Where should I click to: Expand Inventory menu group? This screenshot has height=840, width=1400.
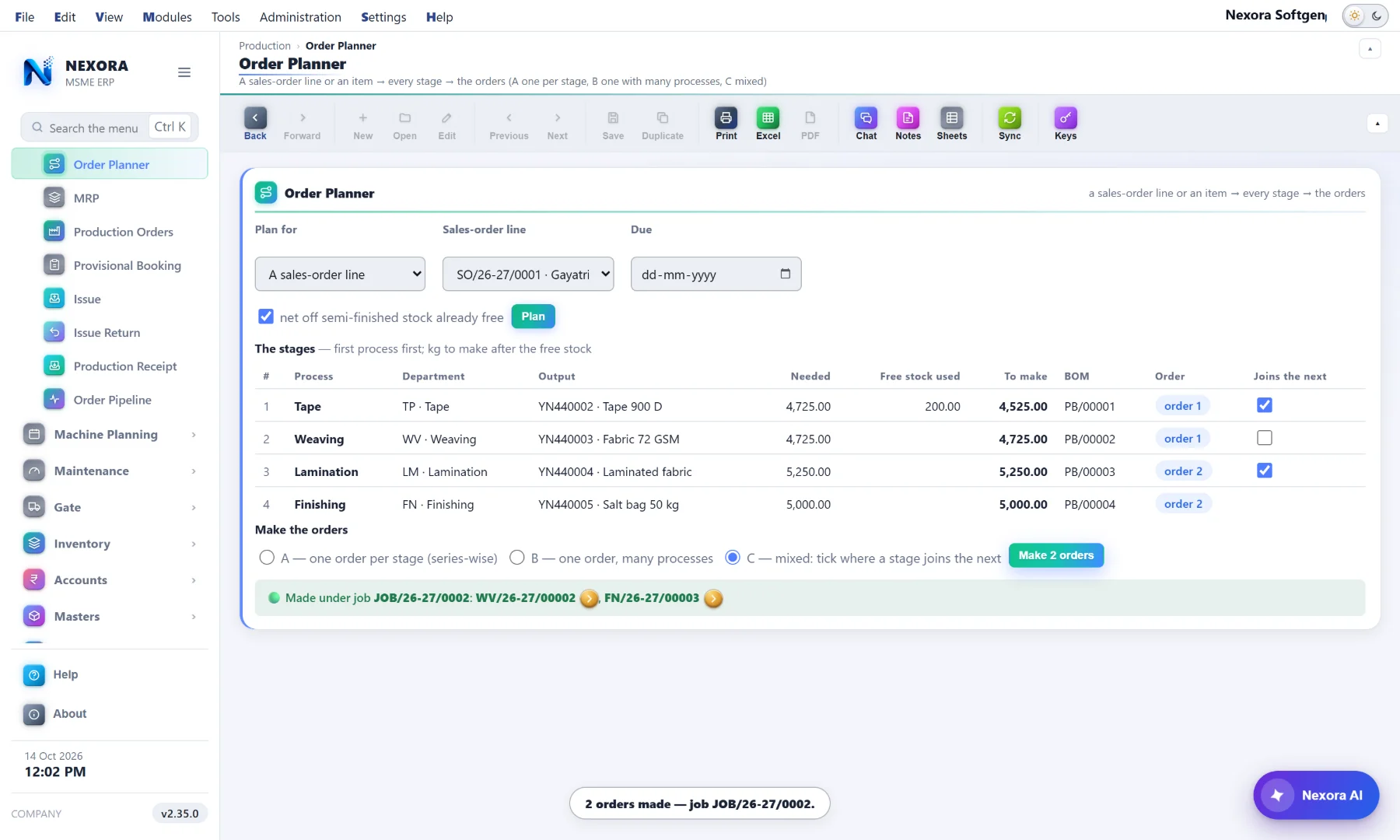110,543
